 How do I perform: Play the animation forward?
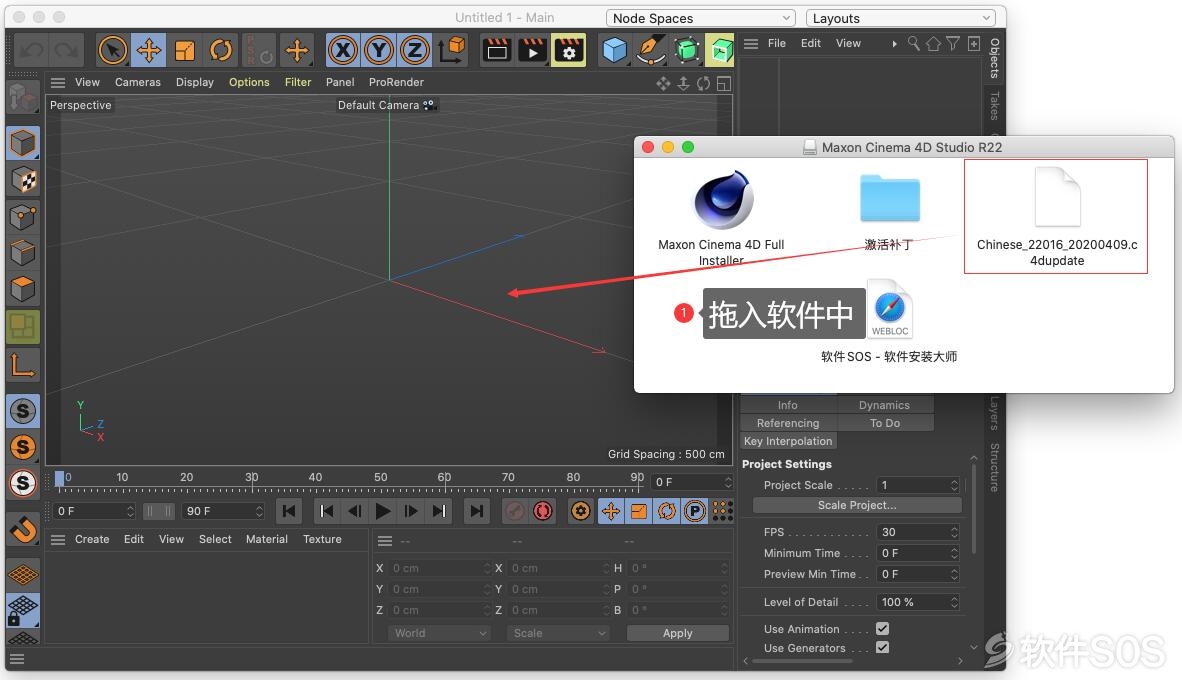tap(383, 511)
